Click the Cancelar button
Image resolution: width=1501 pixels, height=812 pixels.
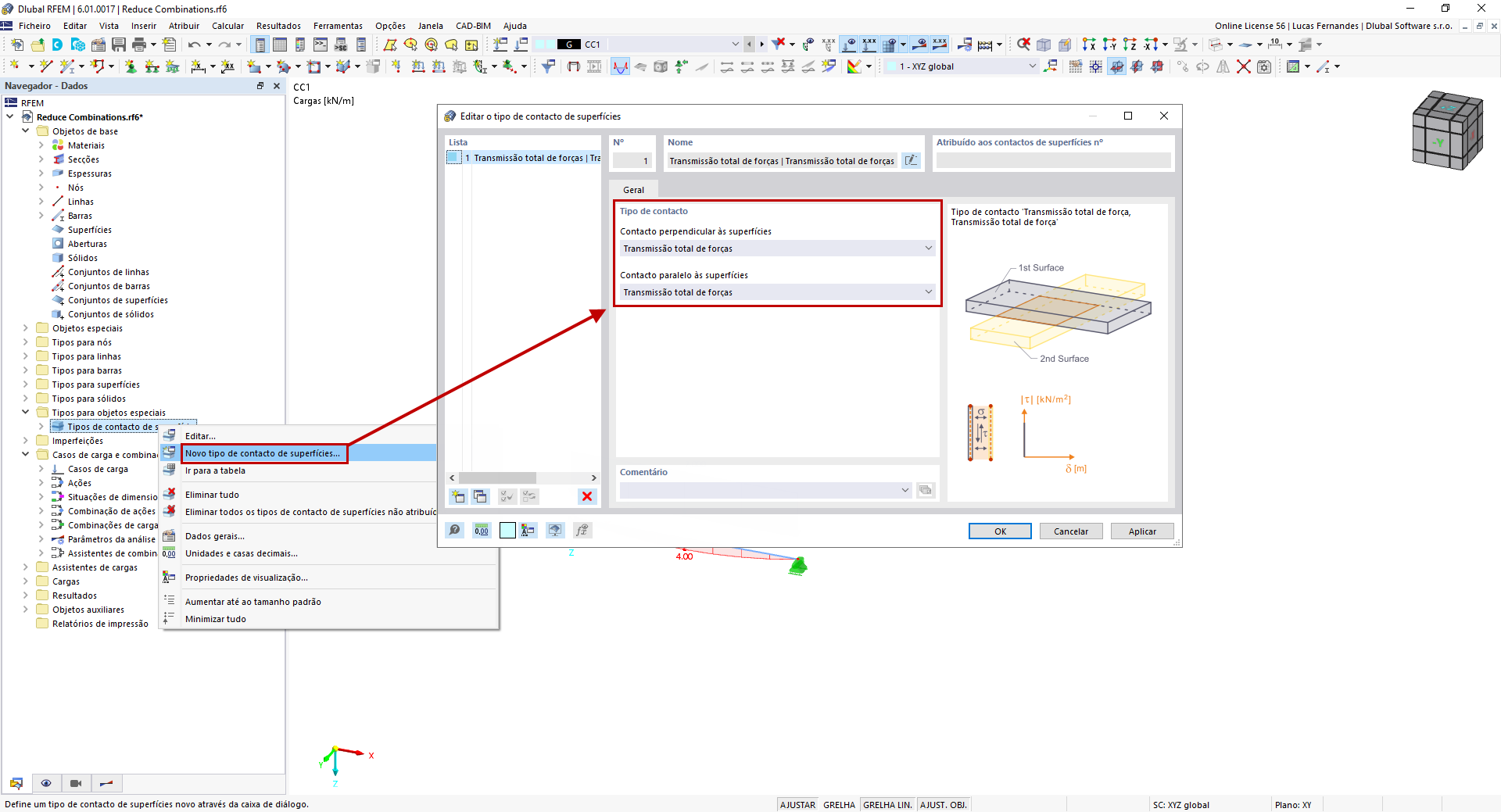pyautogui.click(x=1071, y=531)
